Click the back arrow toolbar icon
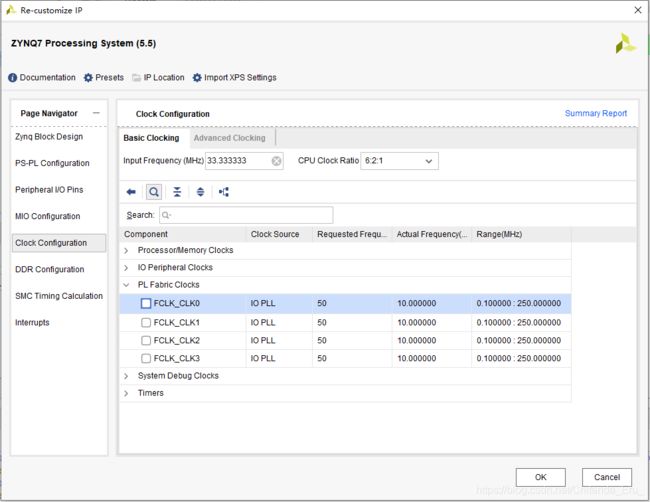 [x=131, y=192]
